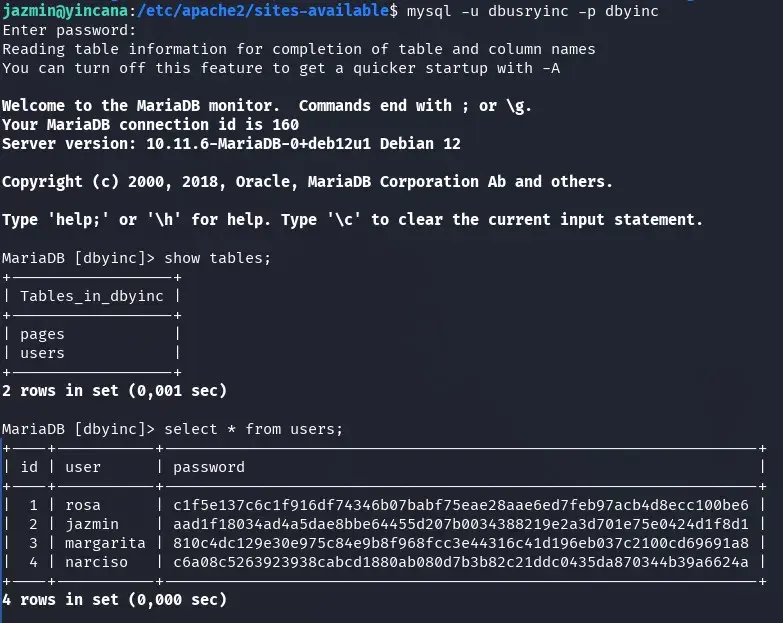Click the username 'margarita'
Viewport: 783px width, 623px height.
click(105, 543)
